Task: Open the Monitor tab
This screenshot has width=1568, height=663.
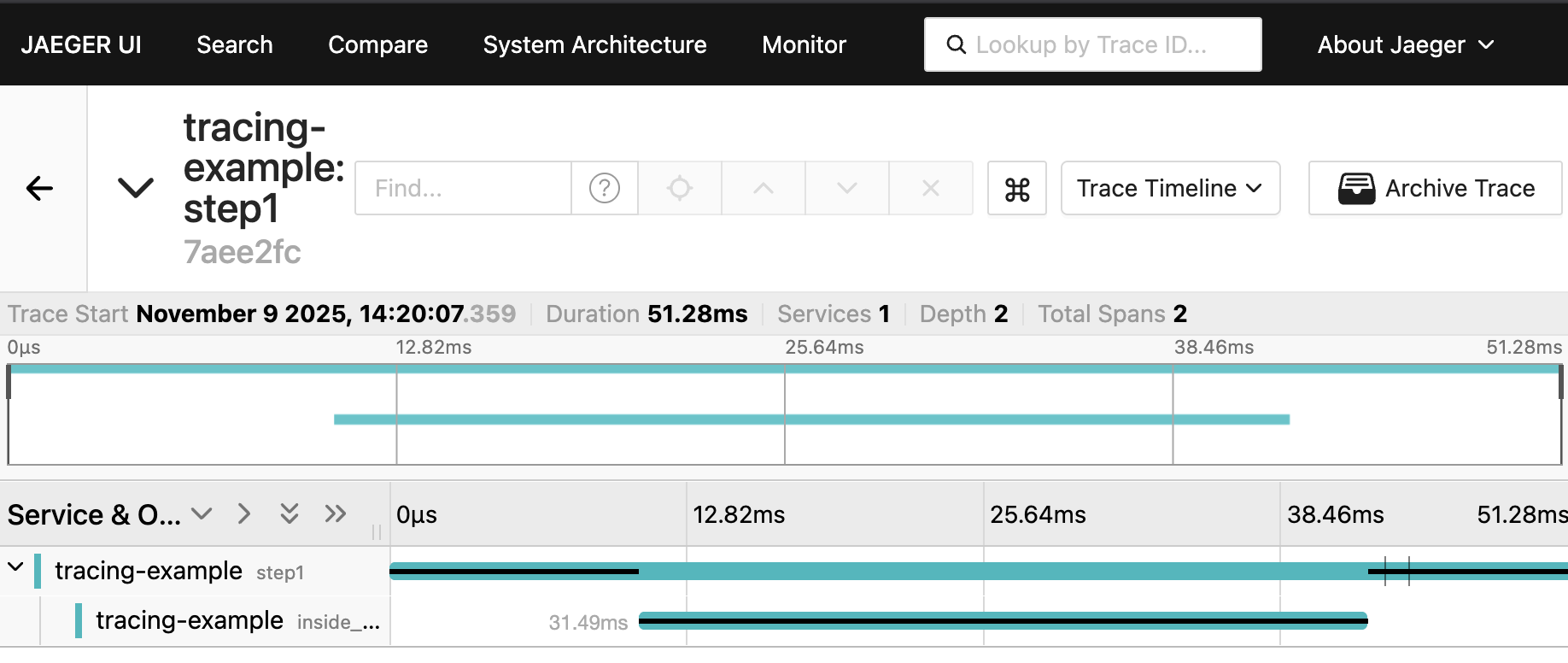Action: [804, 44]
